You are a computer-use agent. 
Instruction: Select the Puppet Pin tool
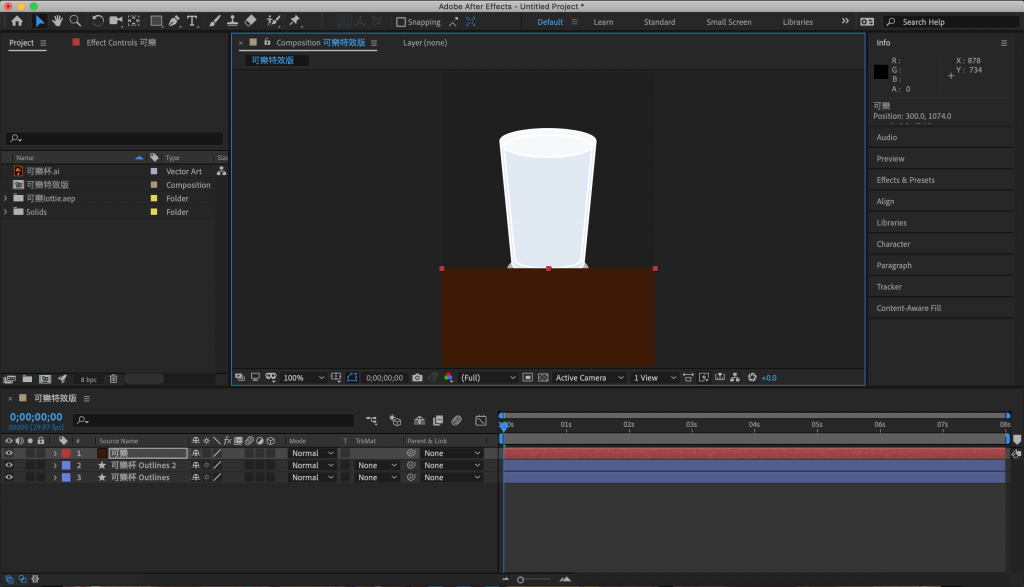[295, 21]
